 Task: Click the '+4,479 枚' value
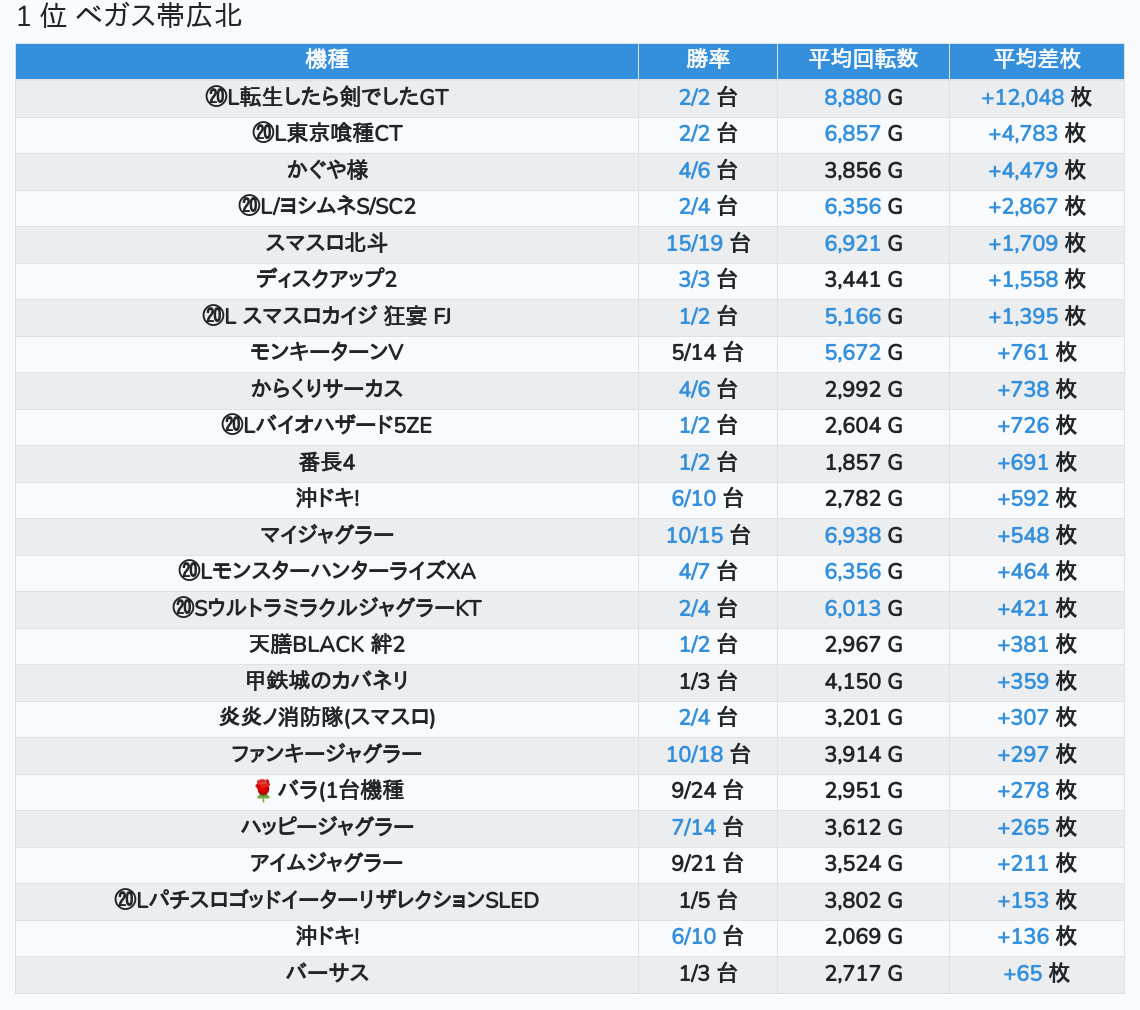point(1037,170)
